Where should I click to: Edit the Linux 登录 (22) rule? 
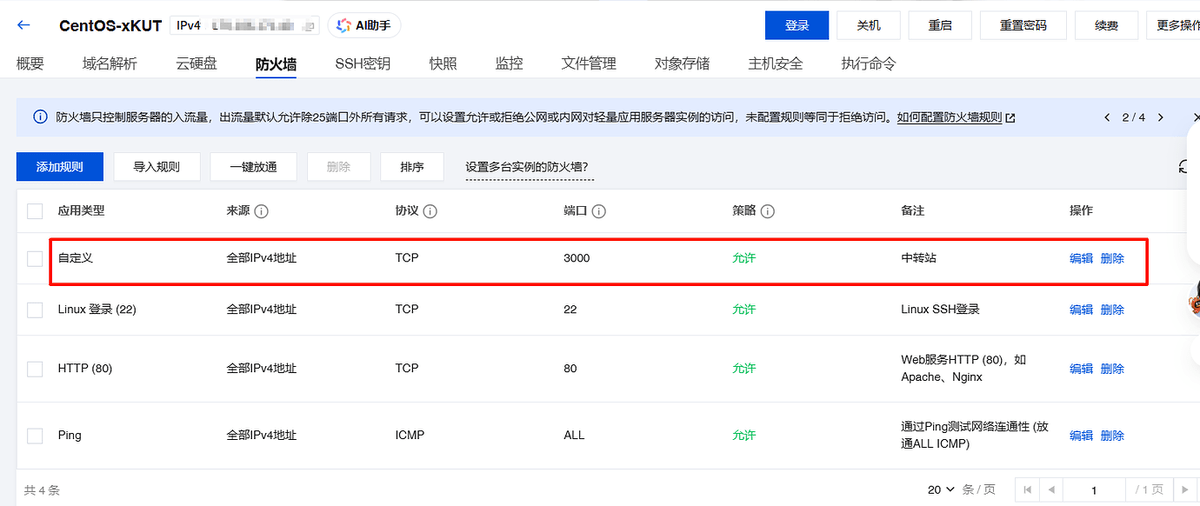click(1081, 309)
